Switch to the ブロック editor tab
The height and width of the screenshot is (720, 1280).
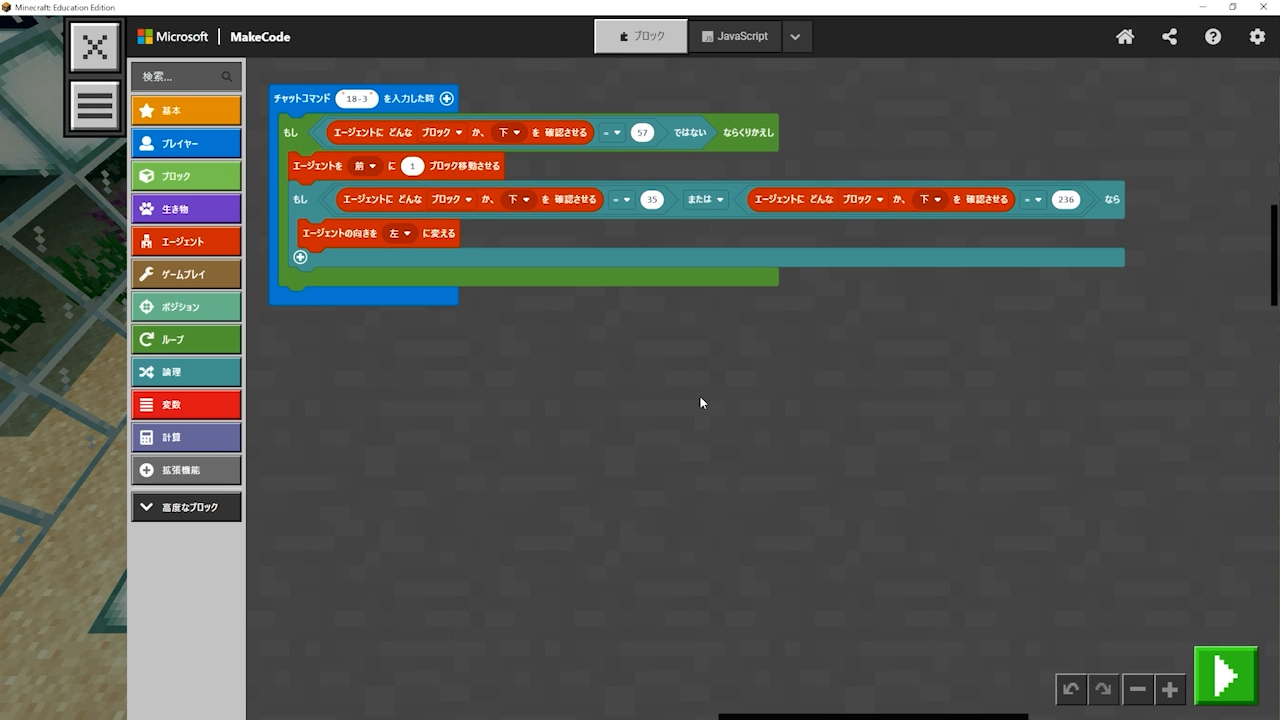pos(641,36)
